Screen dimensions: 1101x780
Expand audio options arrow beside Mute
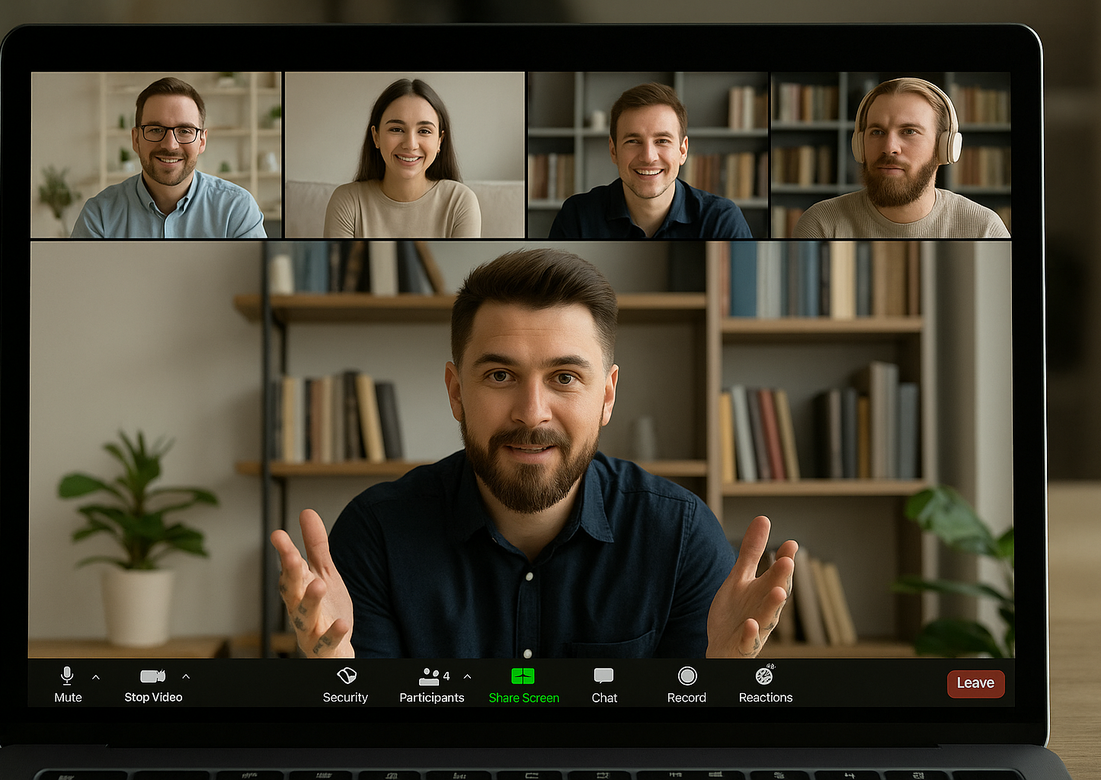point(95,677)
